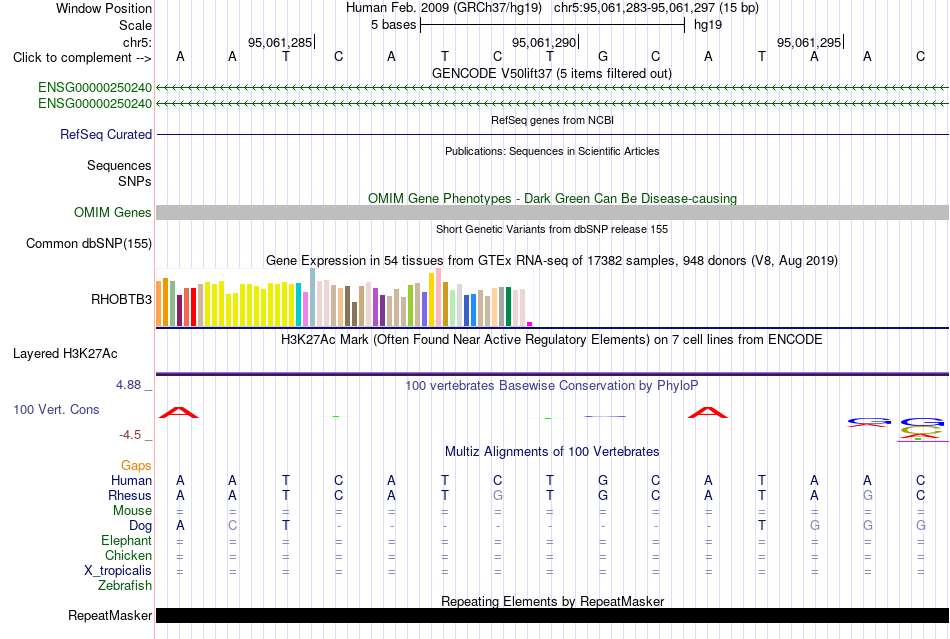Click the Rhesus species label
The width and height of the screenshot is (950, 639).
point(130,495)
